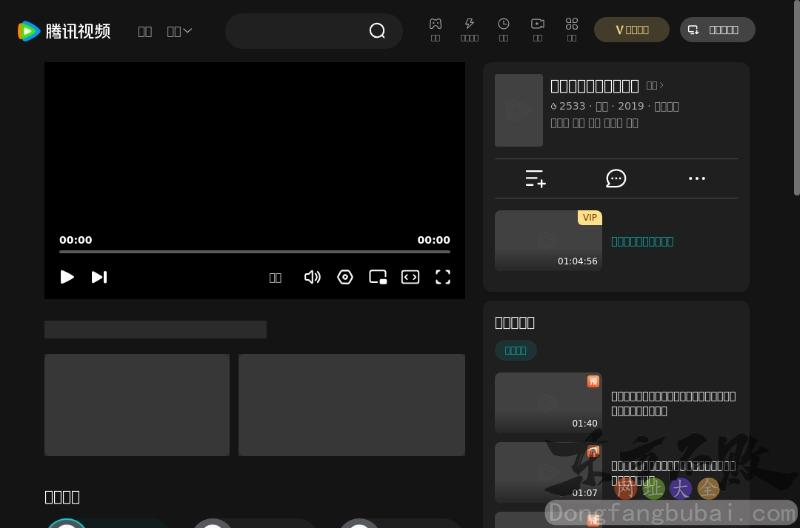Toggle the player's wide theater mode
The height and width of the screenshot is (528, 800).
pyautogui.click(x=410, y=277)
